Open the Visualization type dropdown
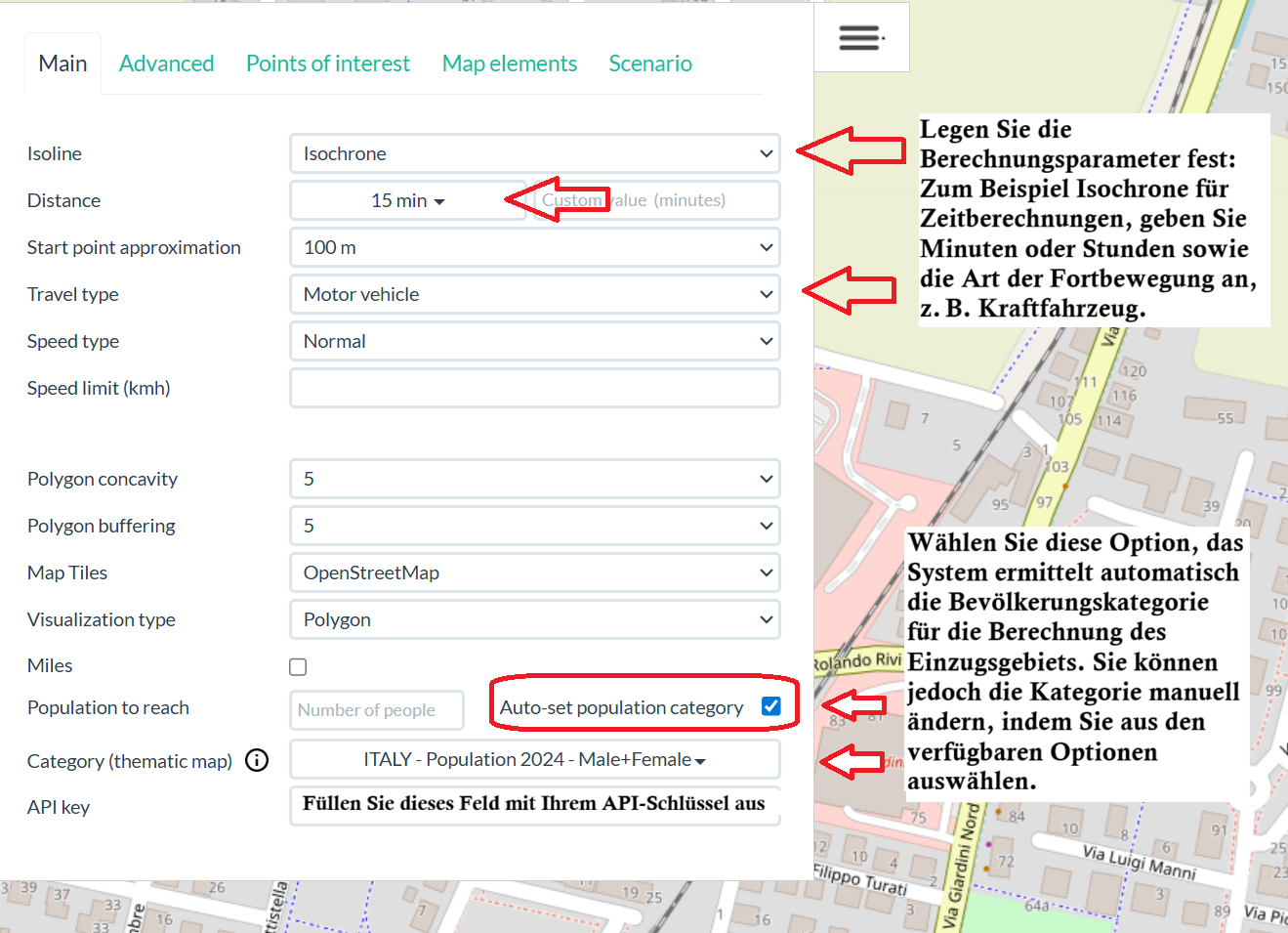Viewport: 1288px width, 933px height. coord(534,619)
